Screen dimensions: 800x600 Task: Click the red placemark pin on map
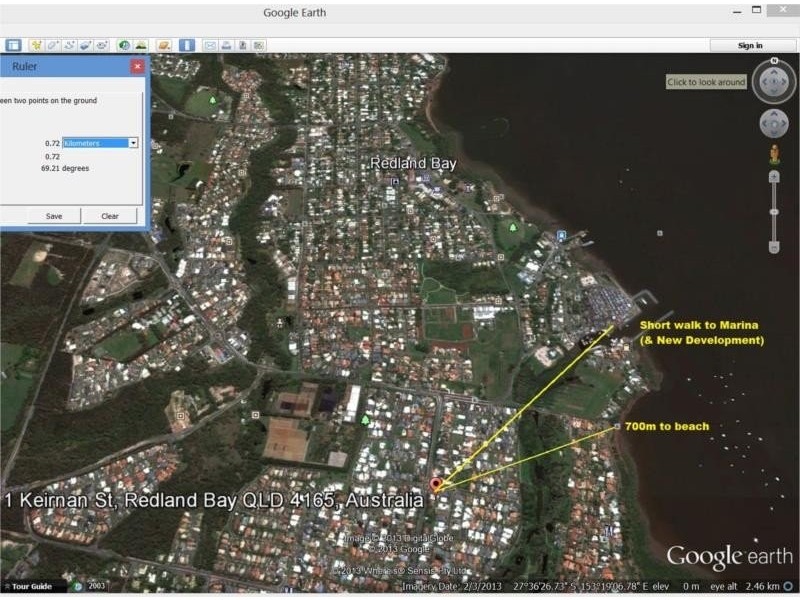point(435,484)
